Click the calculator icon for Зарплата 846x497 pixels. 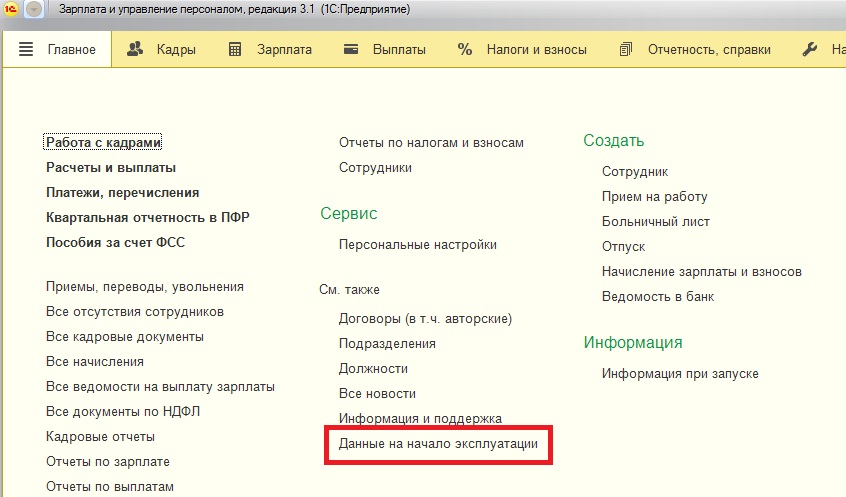click(235, 49)
